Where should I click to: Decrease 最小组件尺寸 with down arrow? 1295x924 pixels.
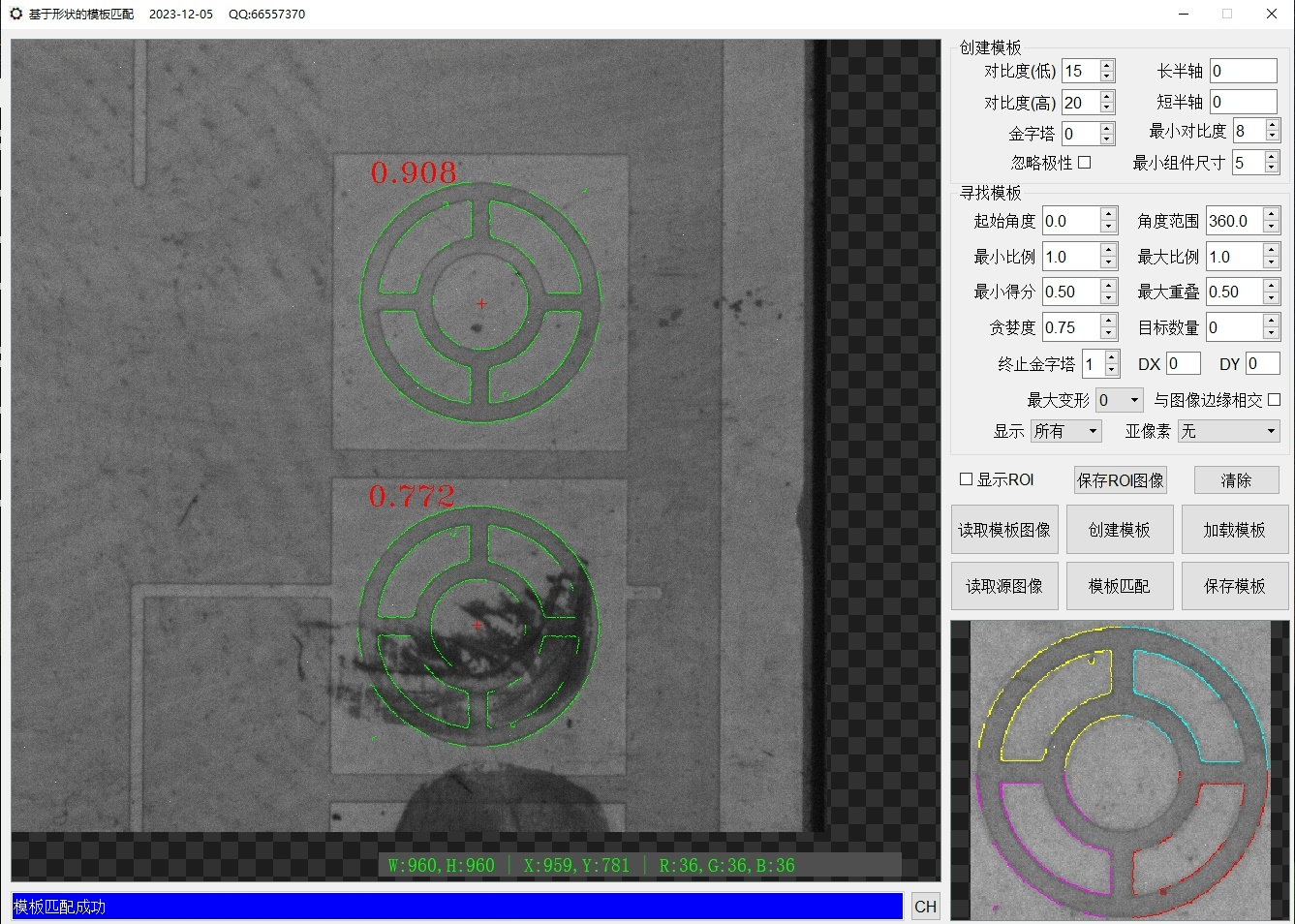(x=1273, y=169)
